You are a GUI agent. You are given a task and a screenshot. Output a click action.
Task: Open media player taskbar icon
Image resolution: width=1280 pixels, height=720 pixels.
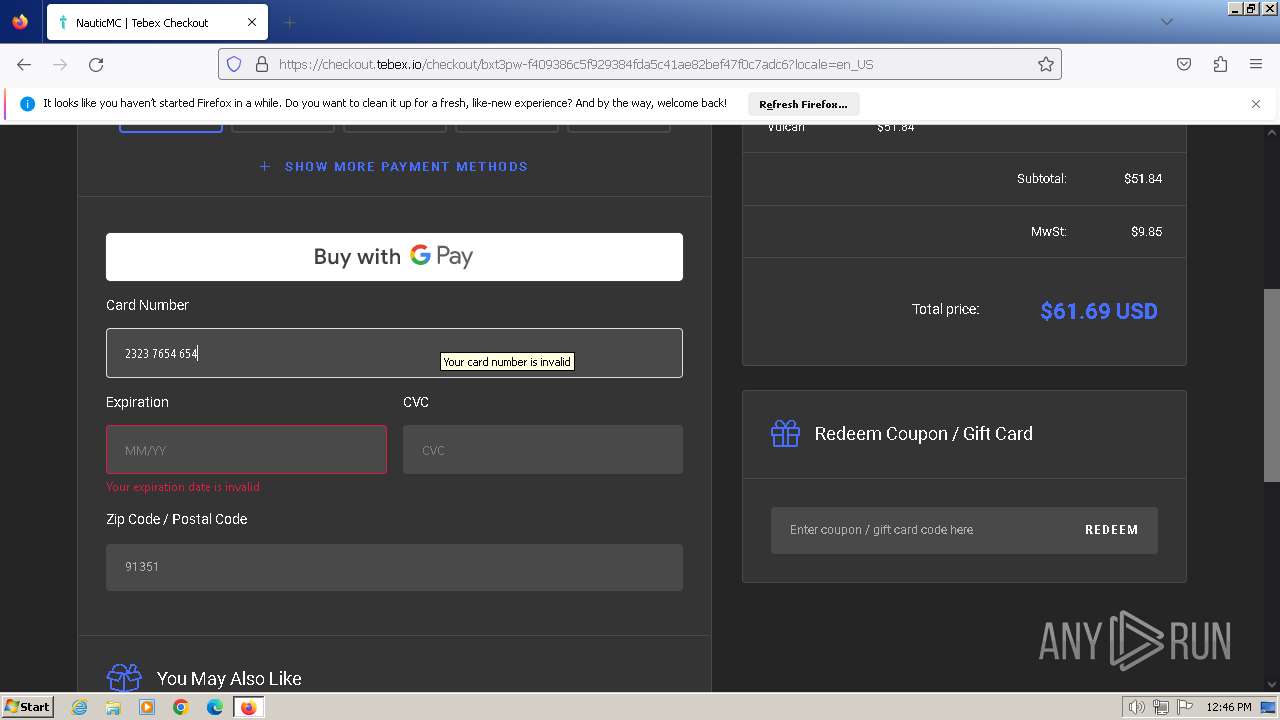pos(147,707)
